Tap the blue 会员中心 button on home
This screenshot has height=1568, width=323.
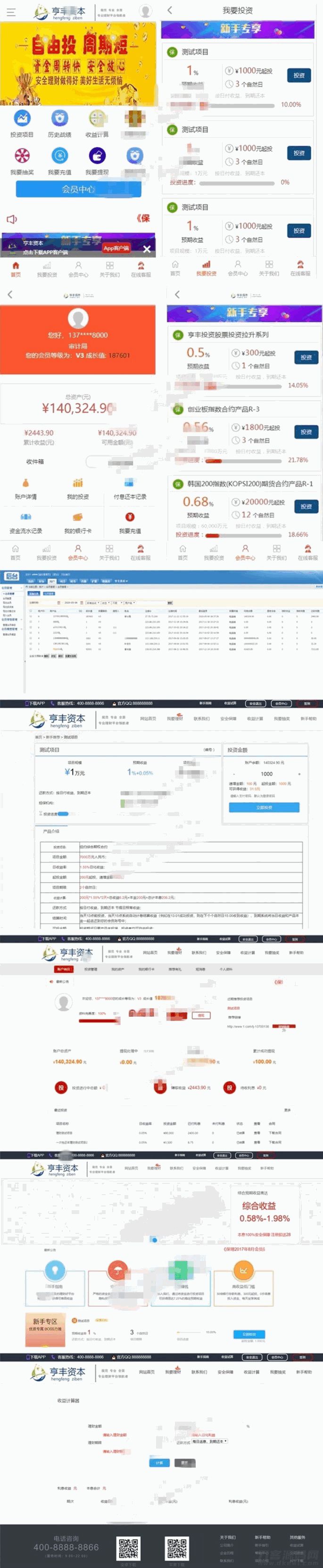[x=78, y=189]
